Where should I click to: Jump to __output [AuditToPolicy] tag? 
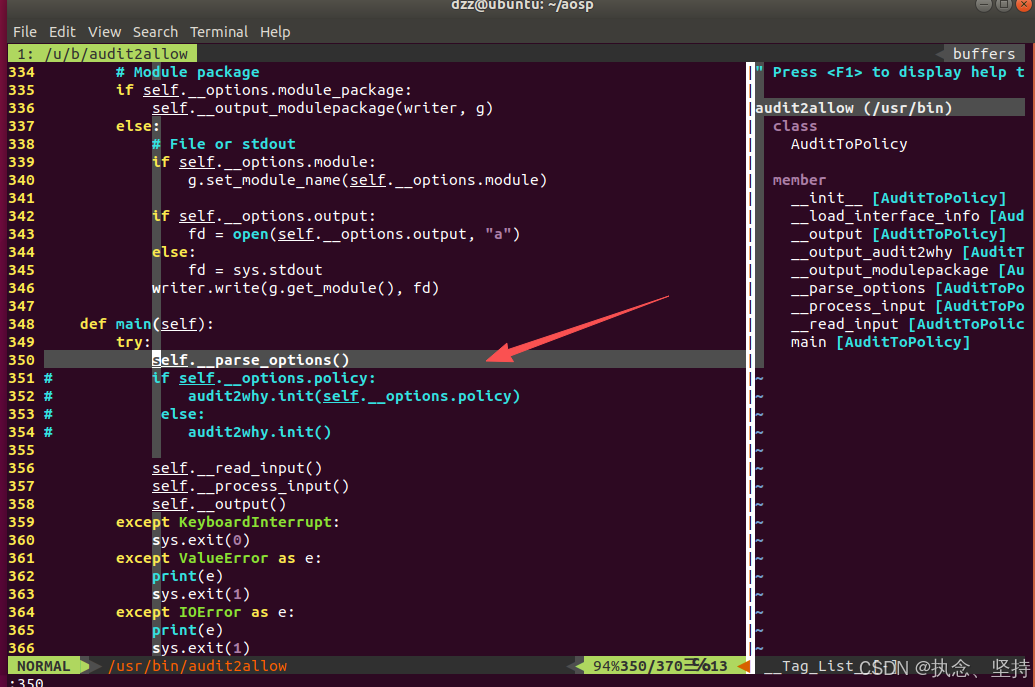click(898, 234)
